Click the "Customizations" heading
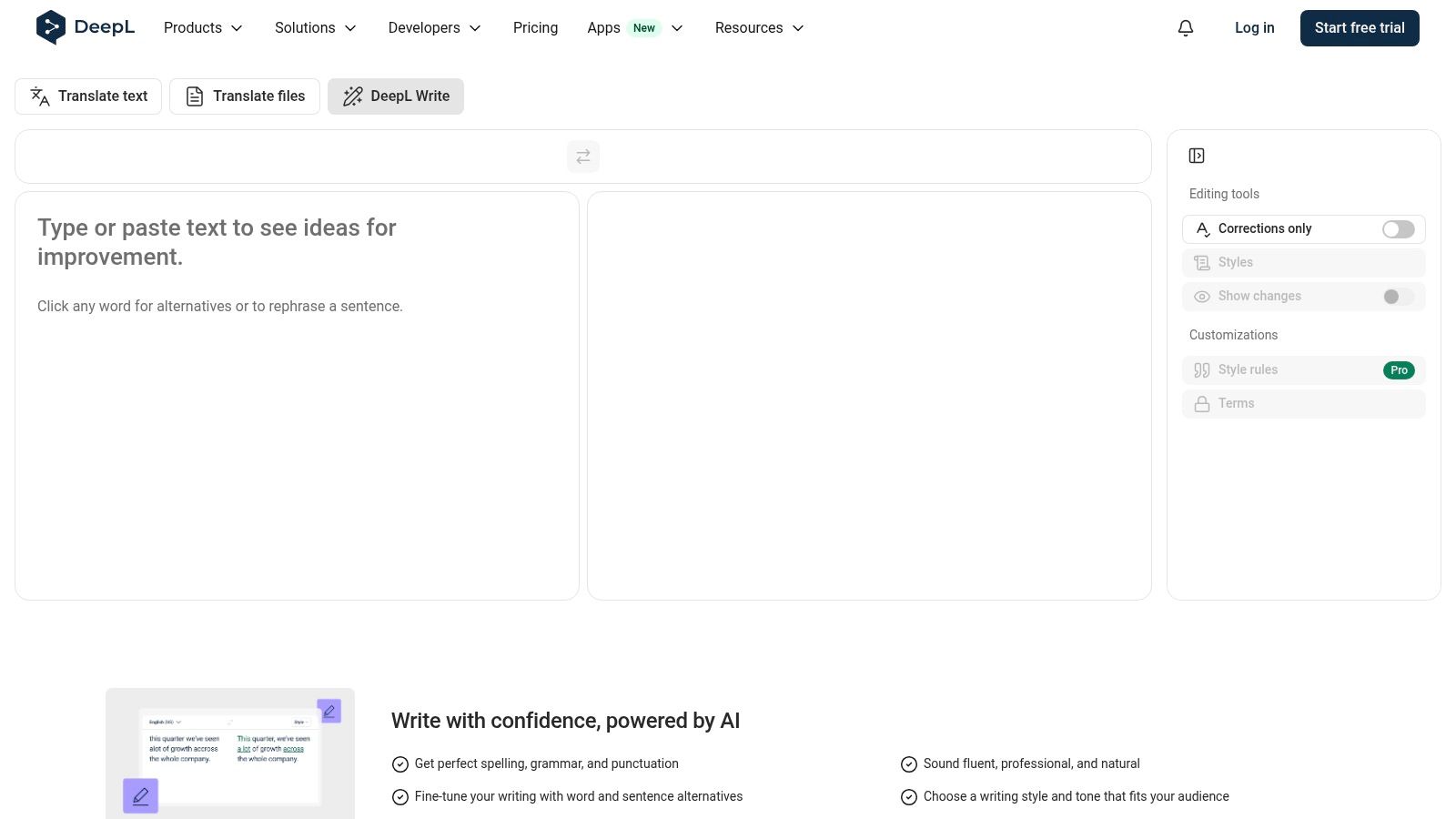The width and height of the screenshot is (1456, 819). tap(1233, 335)
